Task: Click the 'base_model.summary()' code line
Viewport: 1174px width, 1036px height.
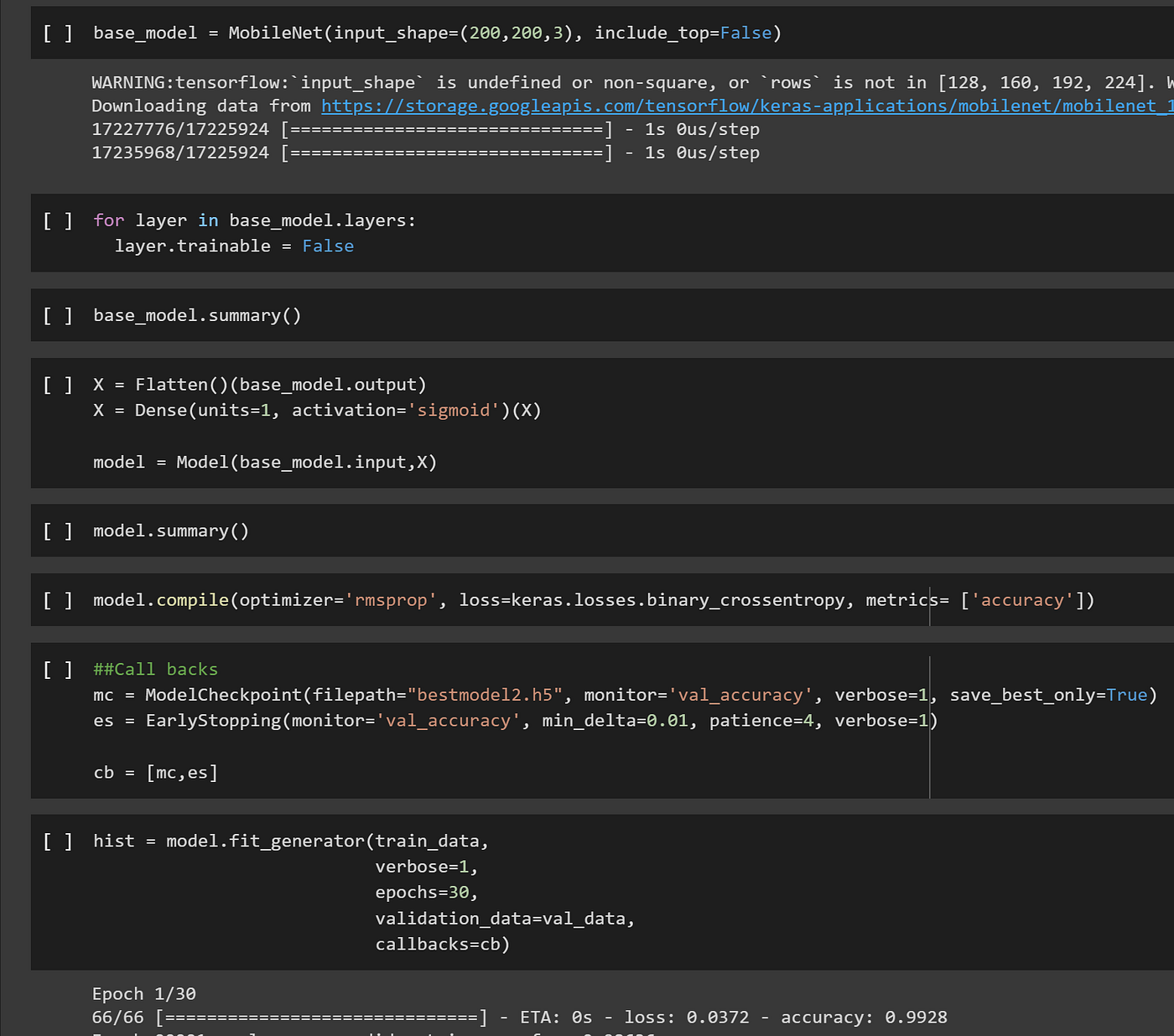Action: coord(197,316)
